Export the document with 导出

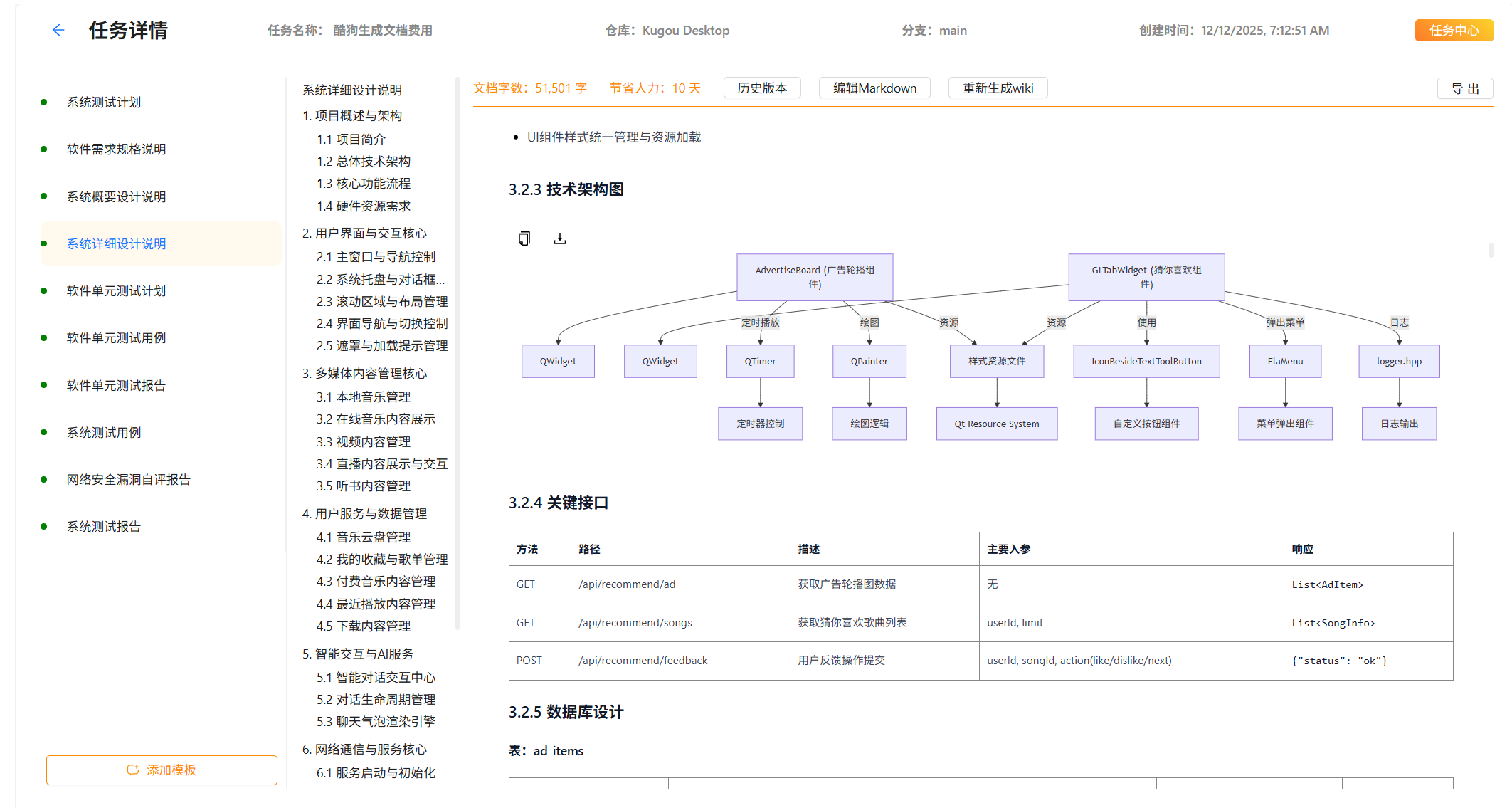click(x=1464, y=88)
